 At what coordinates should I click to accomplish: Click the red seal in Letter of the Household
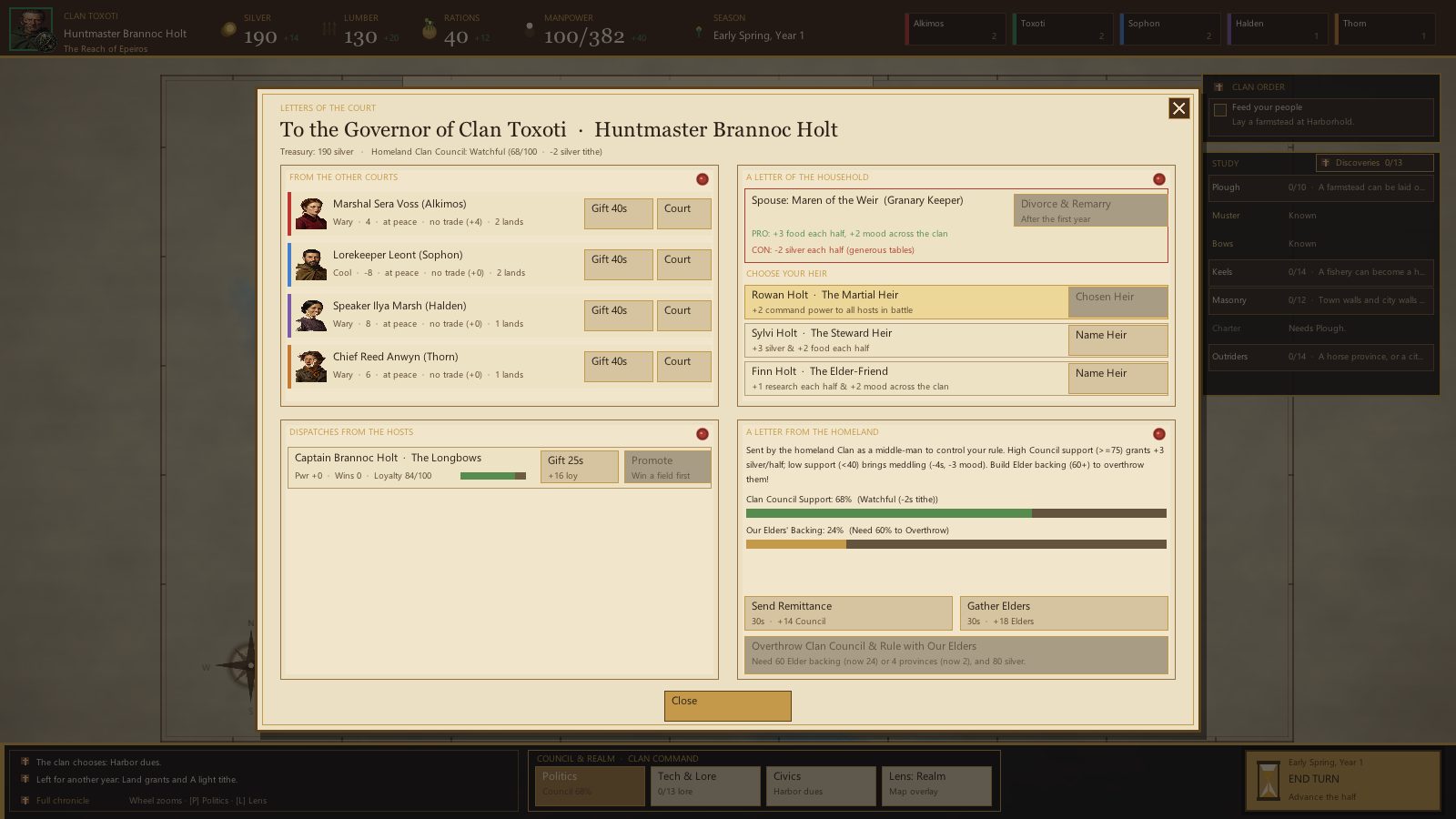coord(1158,179)
